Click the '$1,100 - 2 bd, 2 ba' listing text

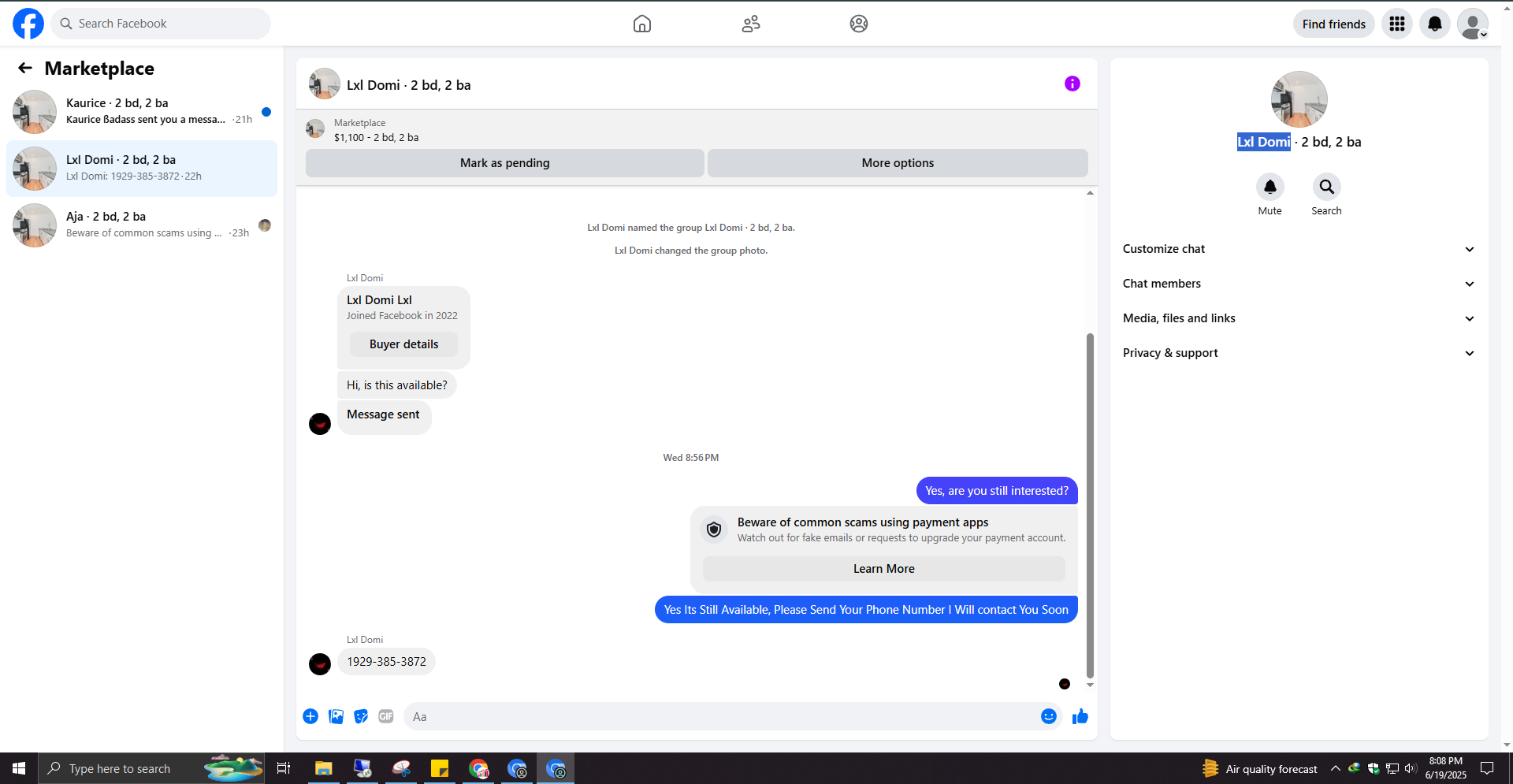click(x=377, y=137)
